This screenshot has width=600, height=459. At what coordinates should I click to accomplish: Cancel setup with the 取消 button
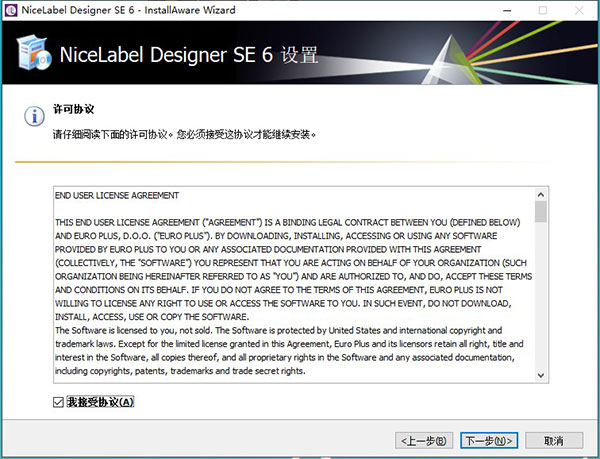pos(554,441)
